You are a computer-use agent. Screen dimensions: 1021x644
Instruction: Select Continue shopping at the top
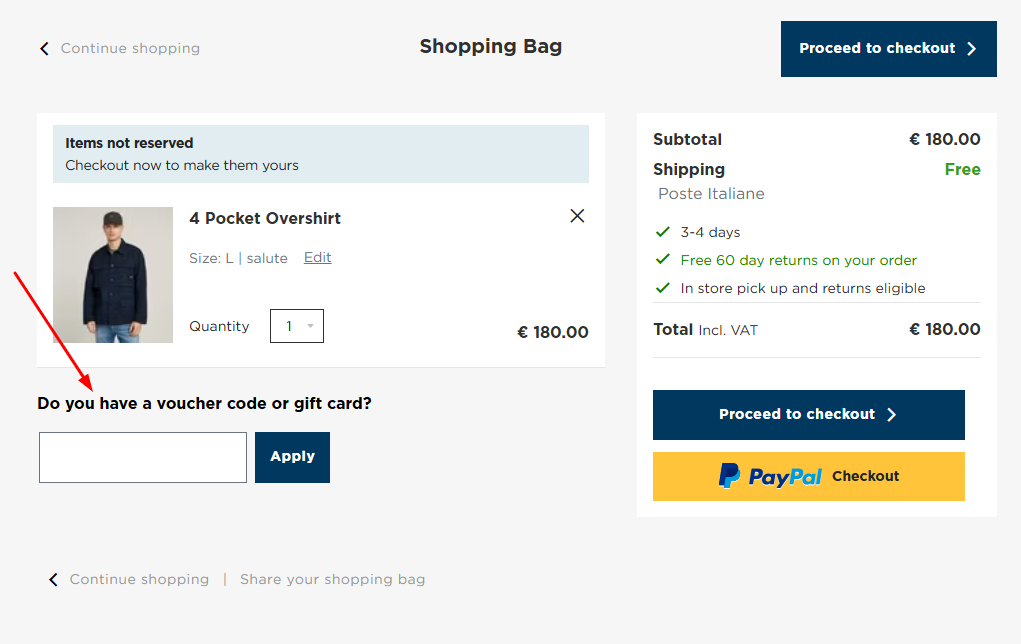point(130,48)
